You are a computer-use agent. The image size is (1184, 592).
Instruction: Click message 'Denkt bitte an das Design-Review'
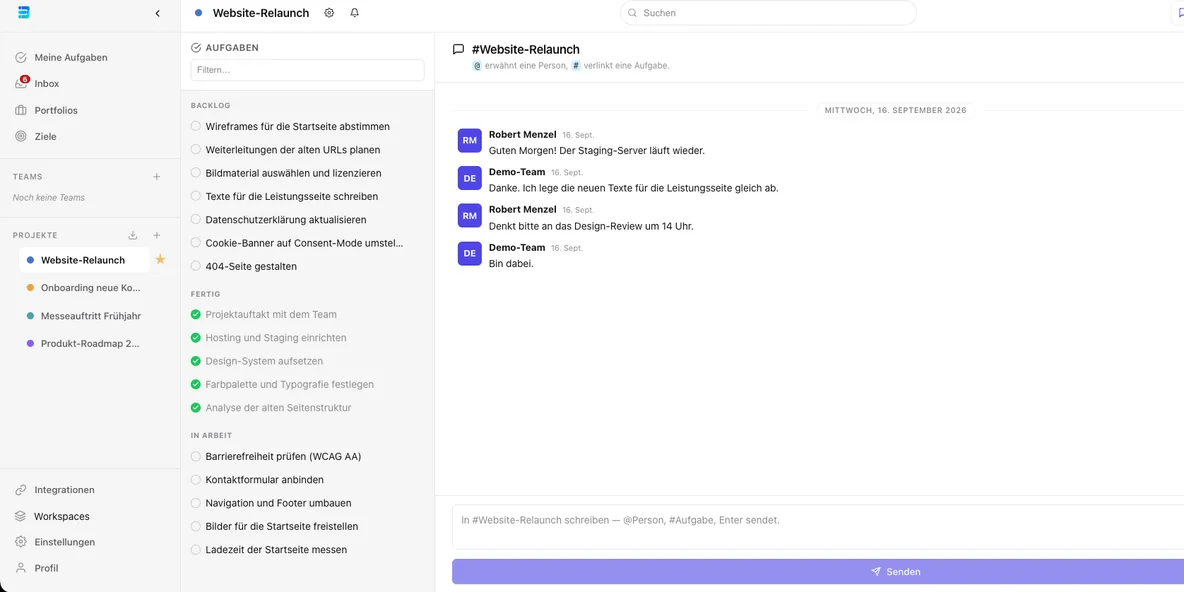click(x=590, y=226)
